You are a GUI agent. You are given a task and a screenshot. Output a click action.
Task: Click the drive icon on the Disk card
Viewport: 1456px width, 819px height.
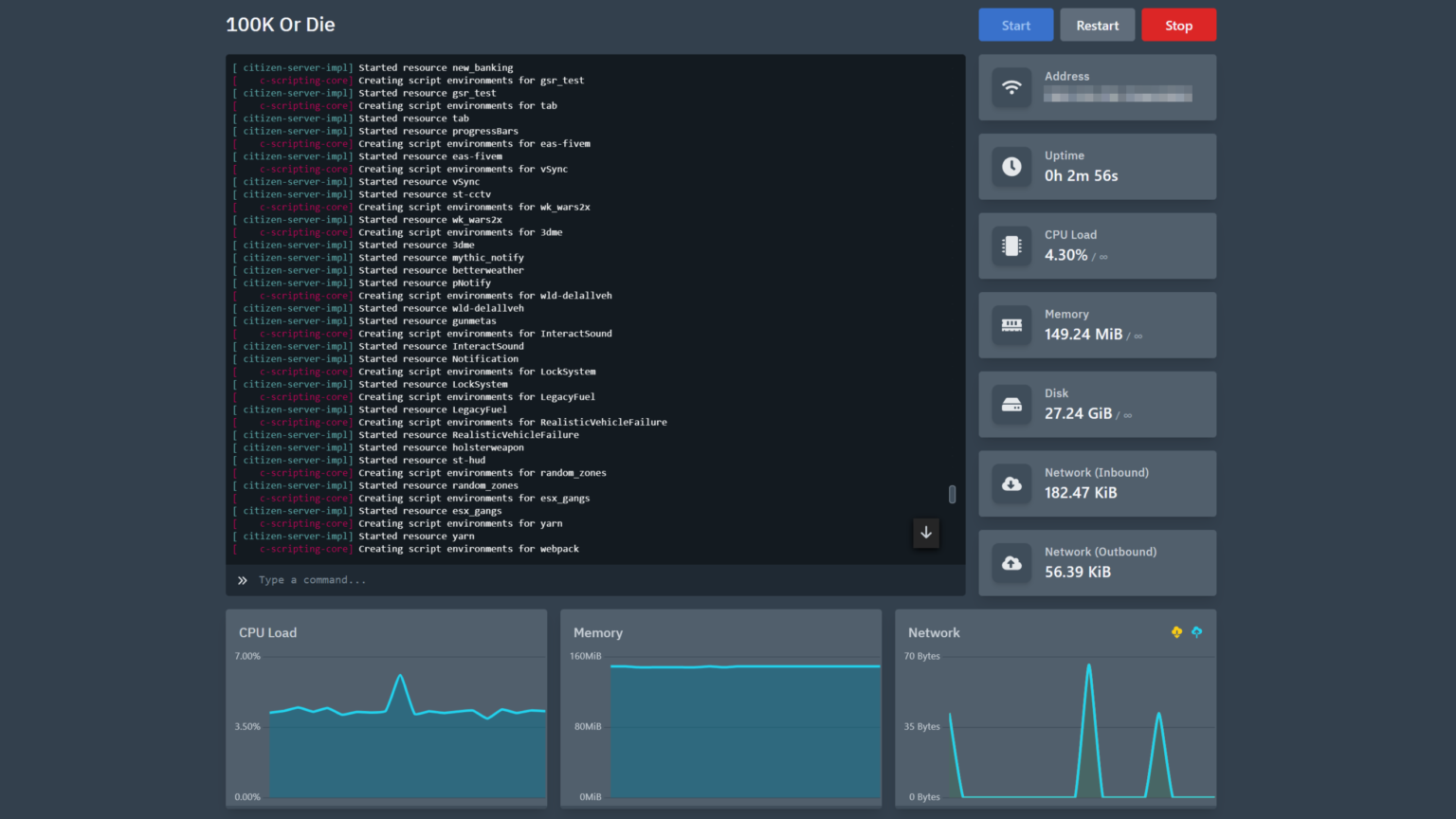coord(1011,405)
